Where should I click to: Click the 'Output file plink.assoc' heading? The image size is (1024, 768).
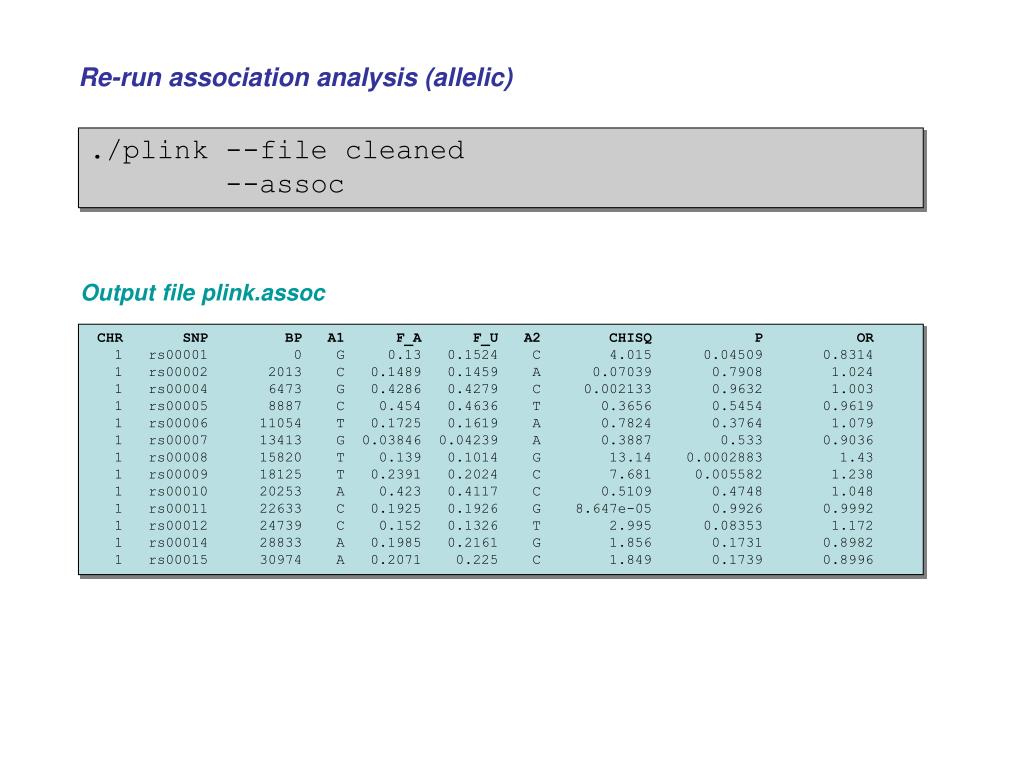coord(204,293)
